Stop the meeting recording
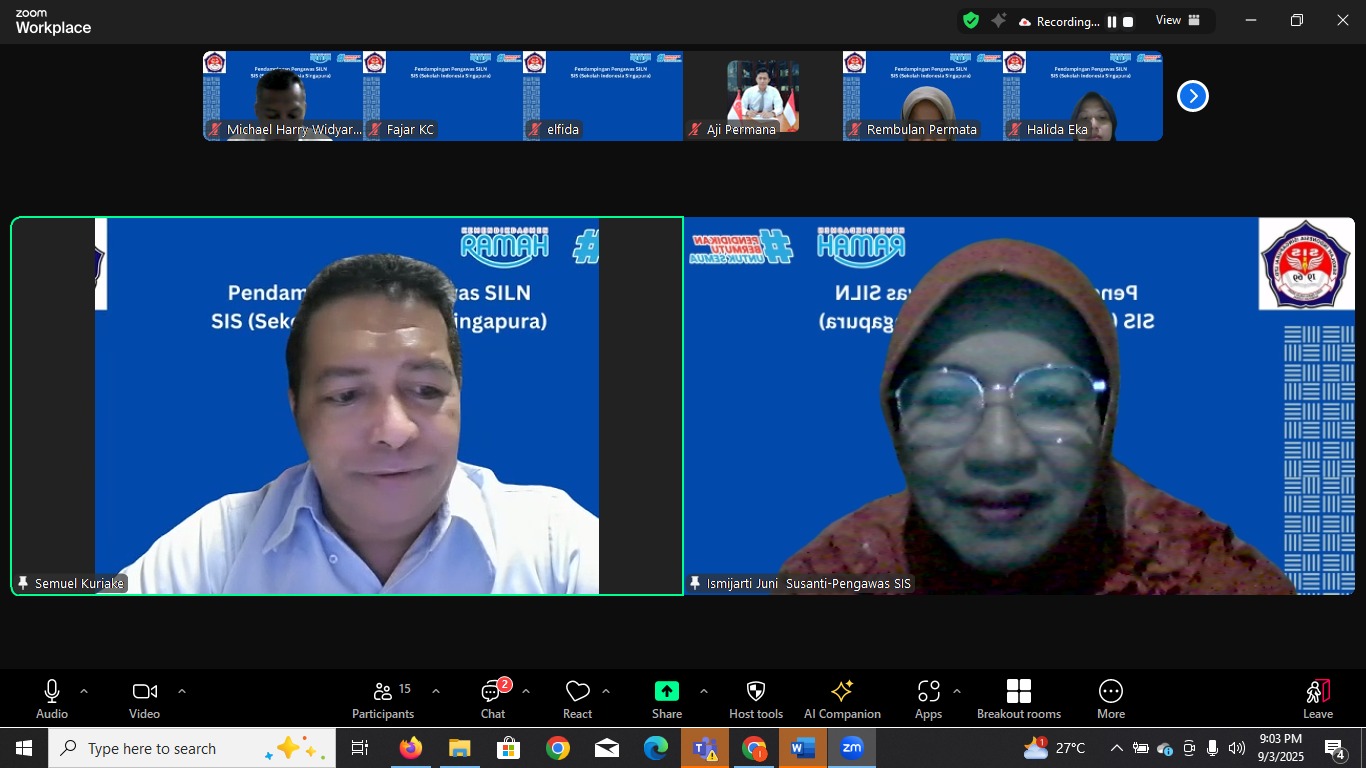The height and width of the screenshot is (768, 1366). tap(1128, 22)
